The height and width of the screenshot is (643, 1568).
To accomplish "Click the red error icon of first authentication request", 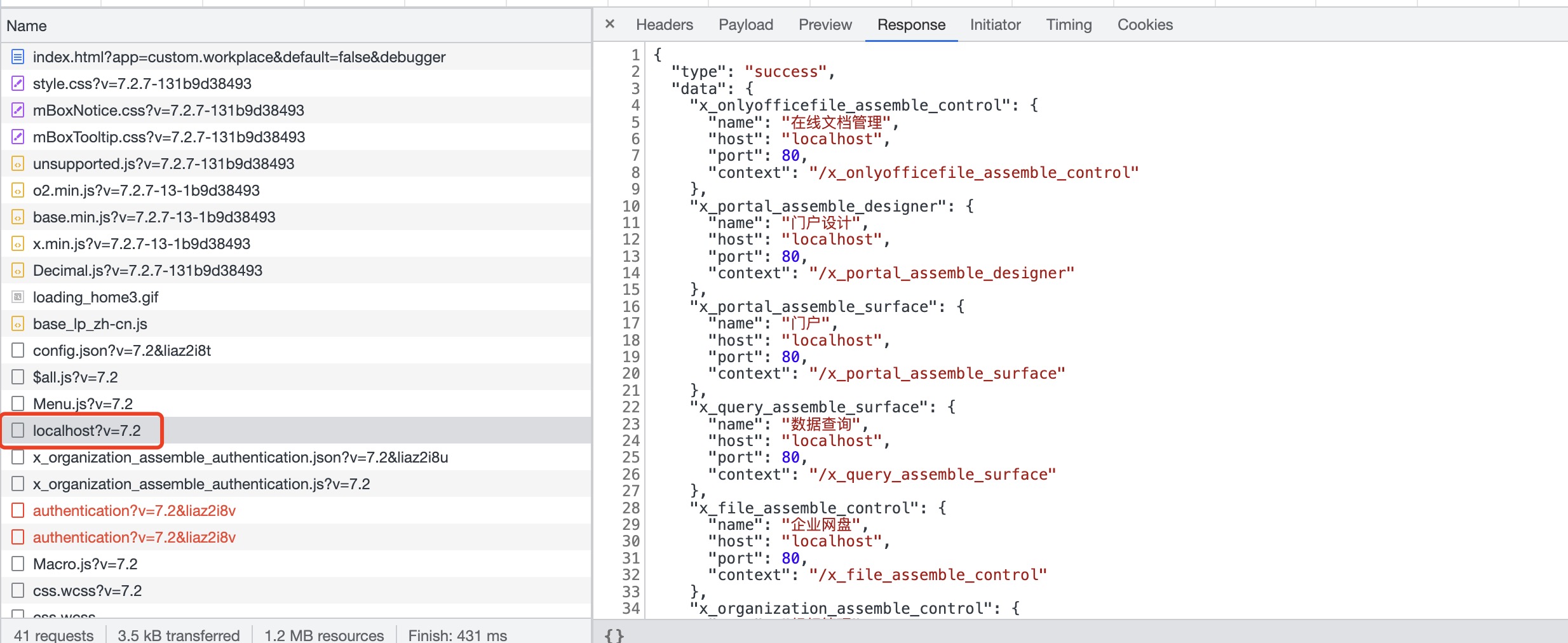I will pos(18,511).
